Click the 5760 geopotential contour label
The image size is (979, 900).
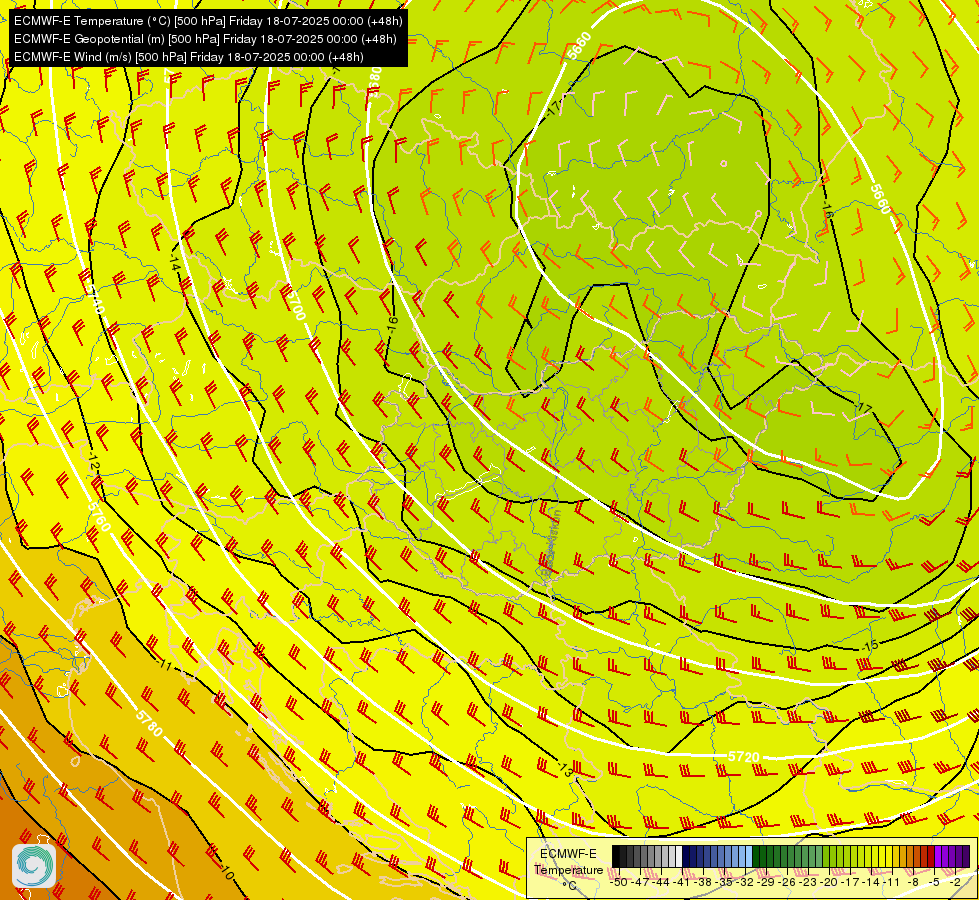tap(99, 517)
